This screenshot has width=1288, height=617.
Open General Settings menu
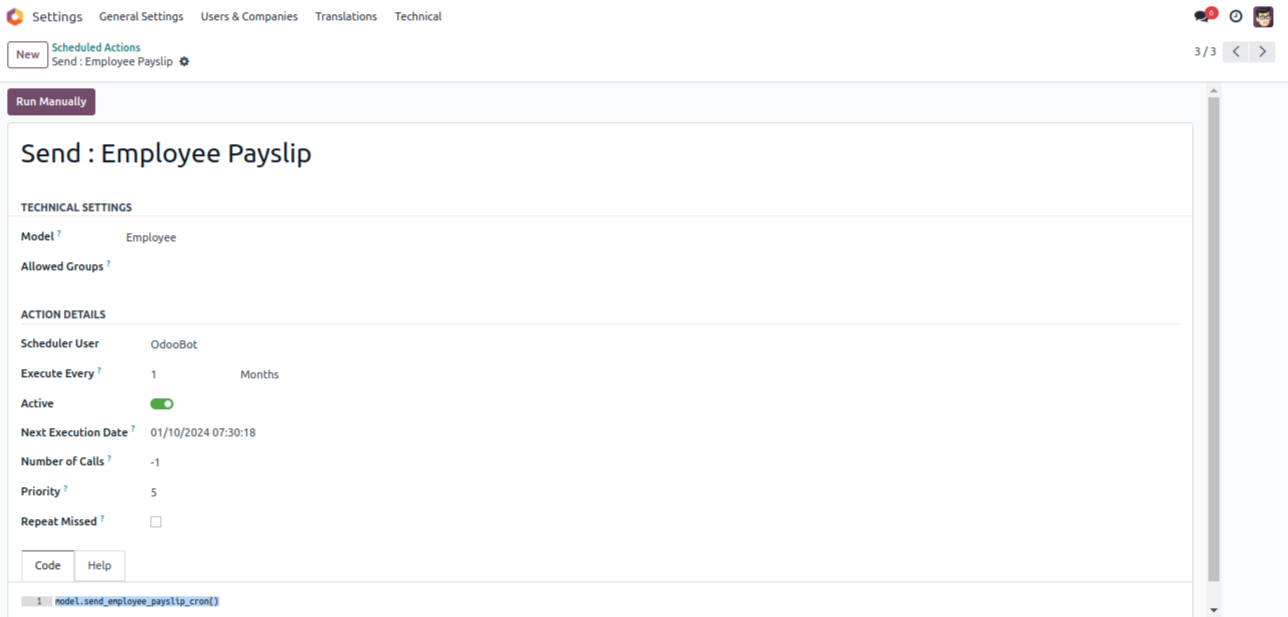coord(141,17)
